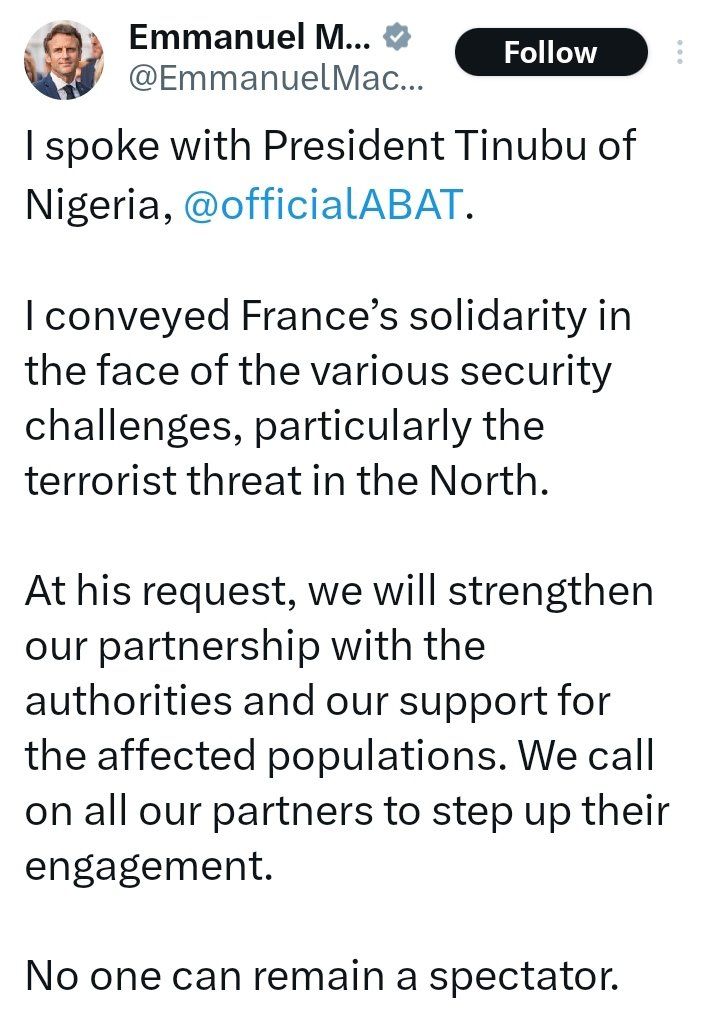Open the more options three-dot menu
Viewport: 720px width, 1012px height.
coord(681,53)
